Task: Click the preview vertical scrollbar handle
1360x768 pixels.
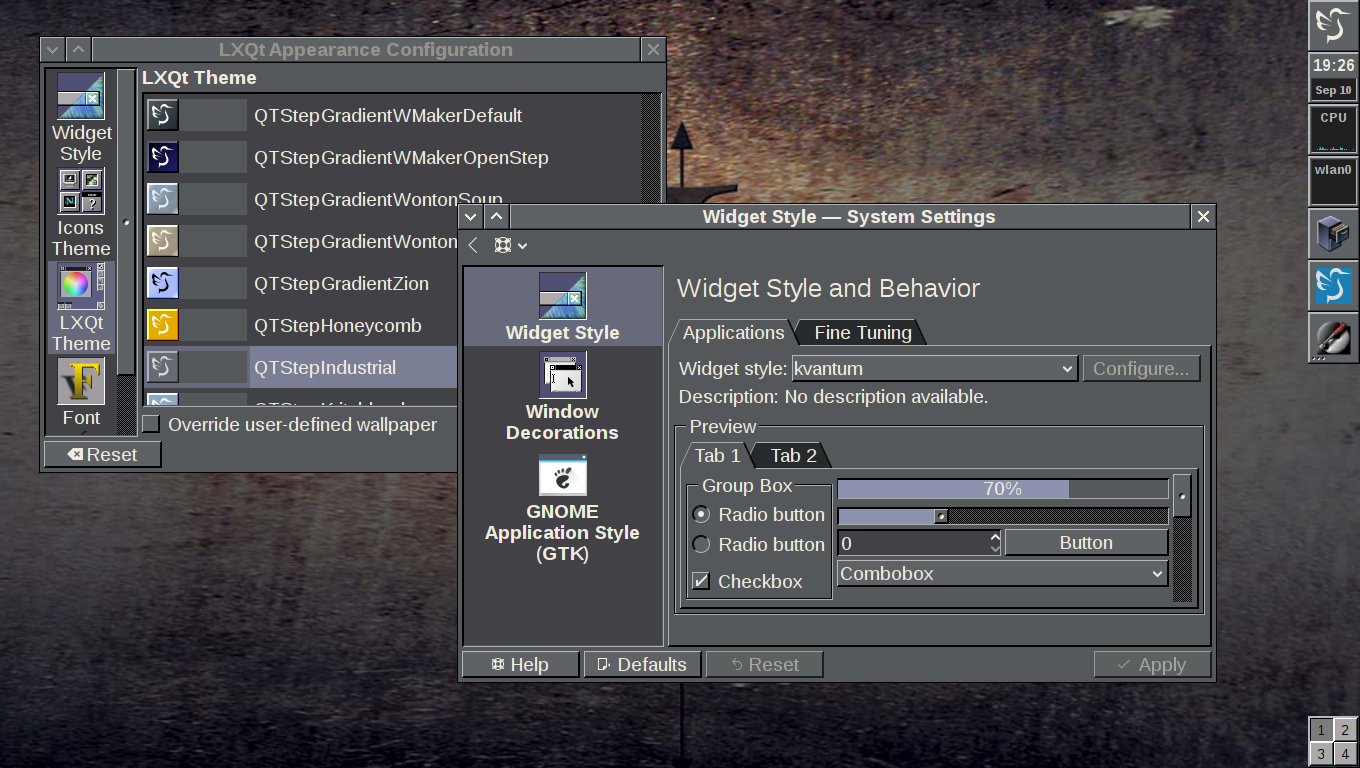Action: [1182, 496]
